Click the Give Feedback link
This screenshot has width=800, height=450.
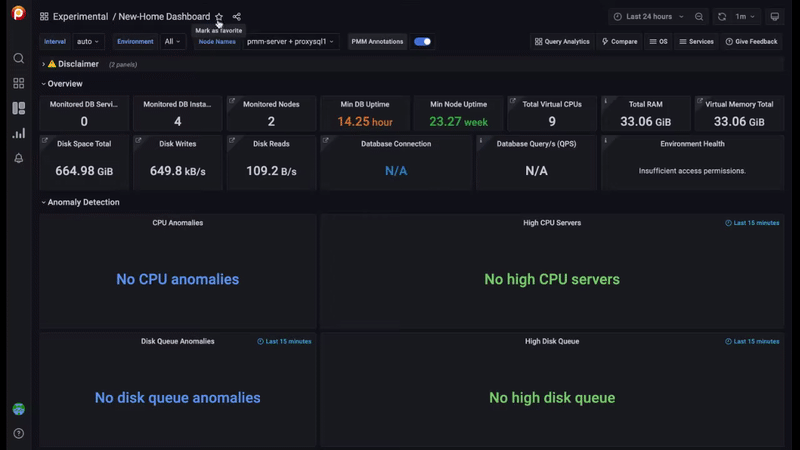pyautogui.click(x=751, y=42)
